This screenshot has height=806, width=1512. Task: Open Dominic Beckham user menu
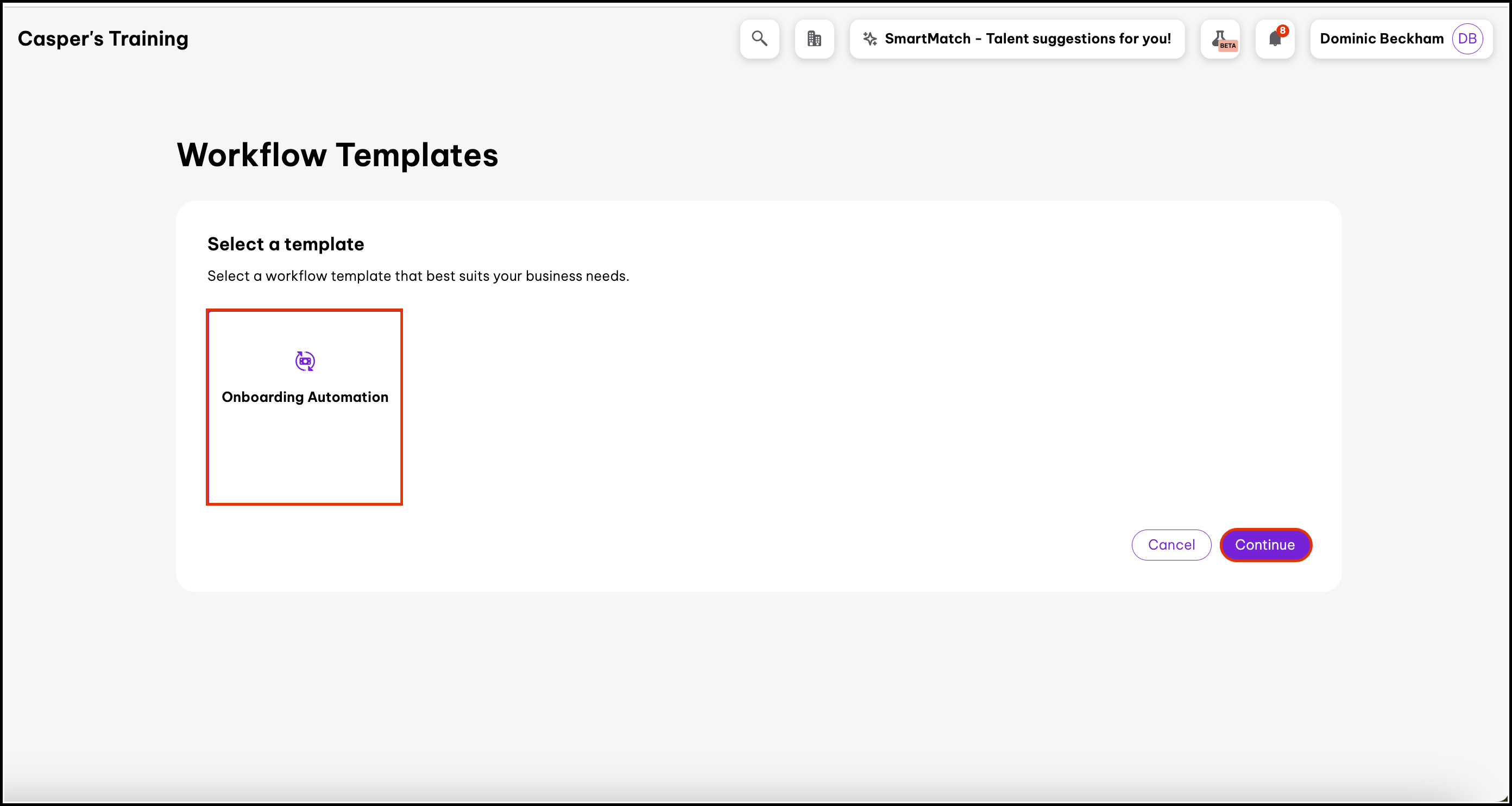click(1381, 39)
